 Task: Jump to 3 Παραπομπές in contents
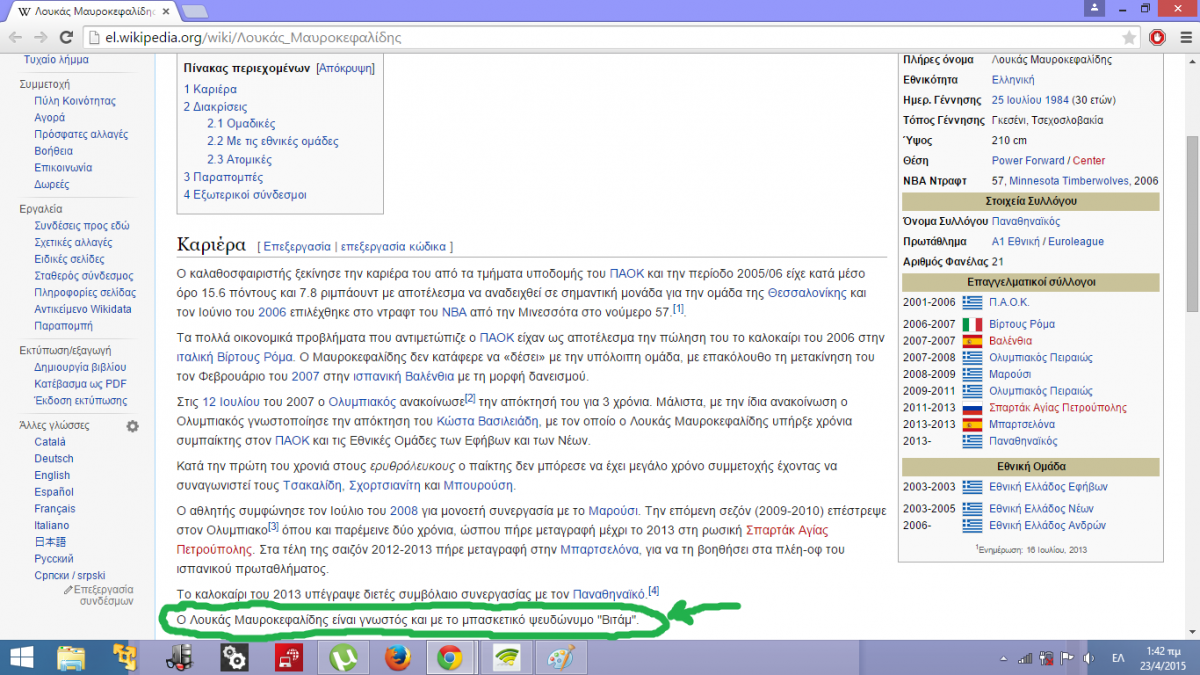tap(224, 177)
